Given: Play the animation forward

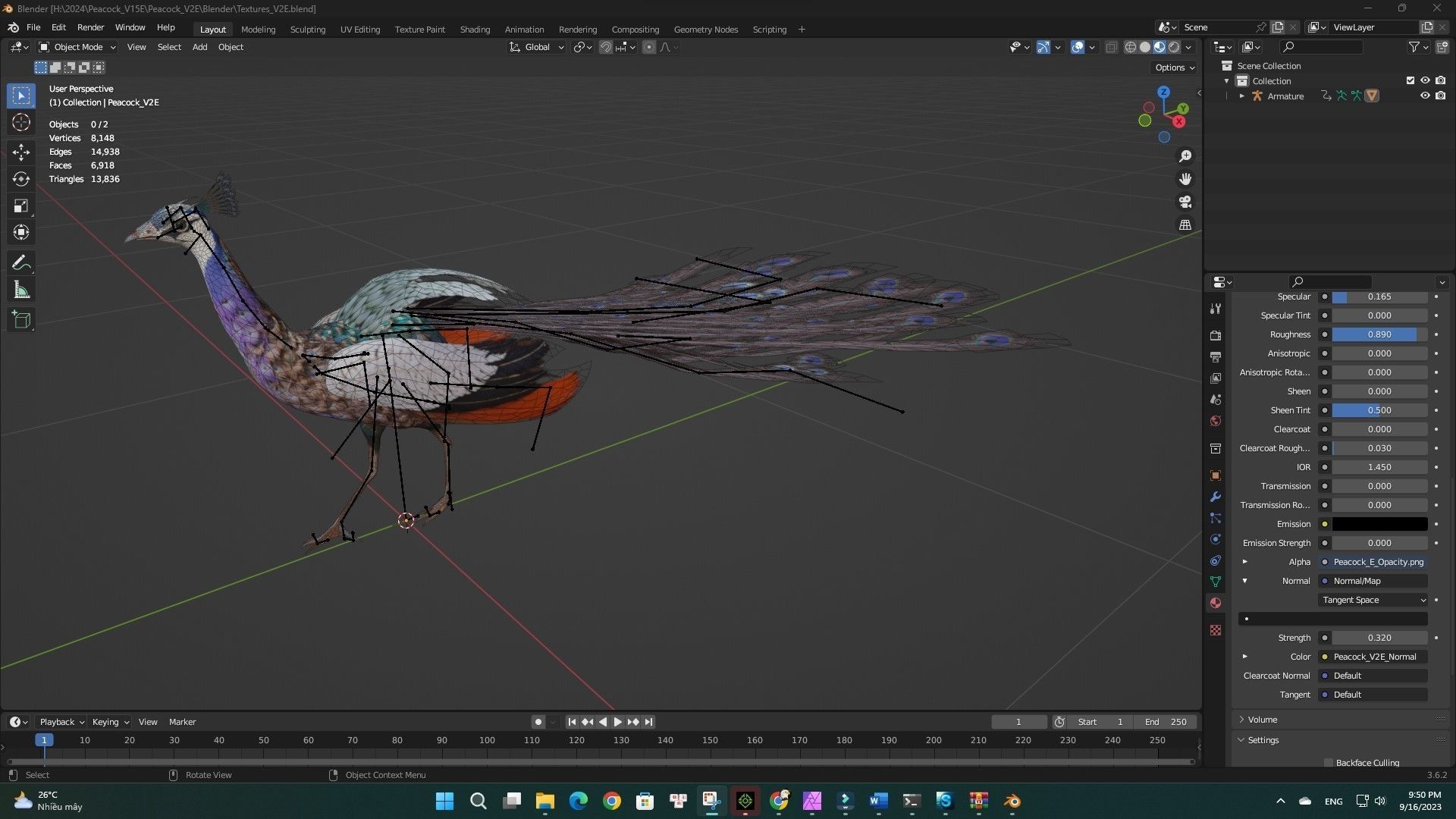Looking at the screenshot, I should (x=617, y=722).
